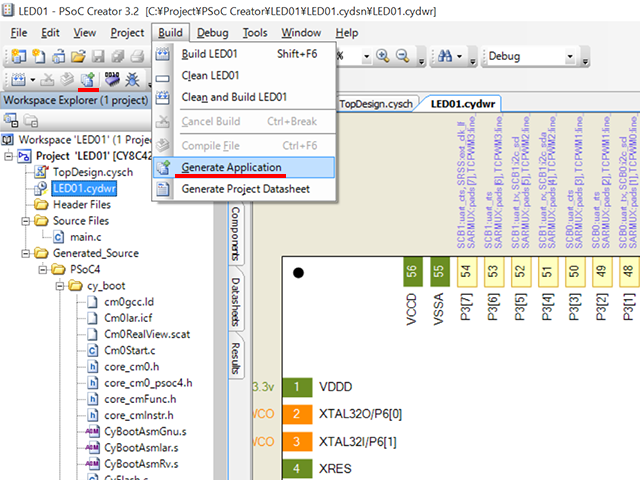
Task: Open build toolbar dropdown arrow
Action: point(33,80)
